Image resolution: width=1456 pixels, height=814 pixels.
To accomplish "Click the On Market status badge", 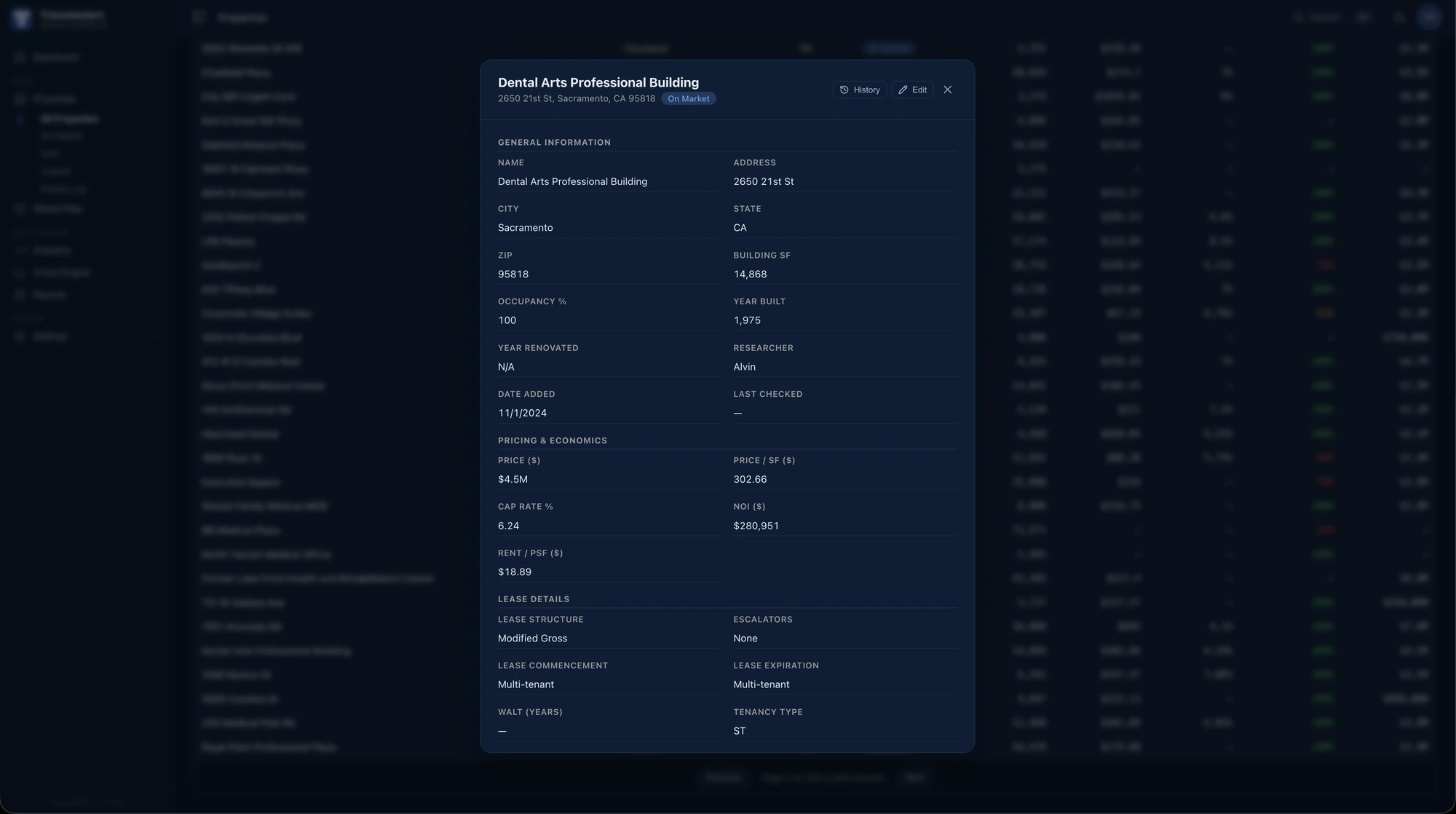I will [688, 98].
